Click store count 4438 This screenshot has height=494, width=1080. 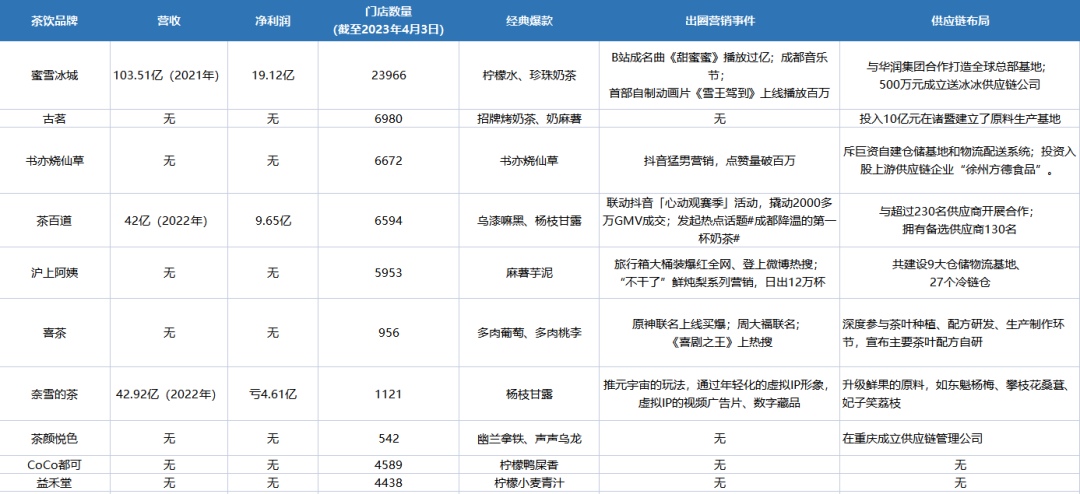point(387,483)
